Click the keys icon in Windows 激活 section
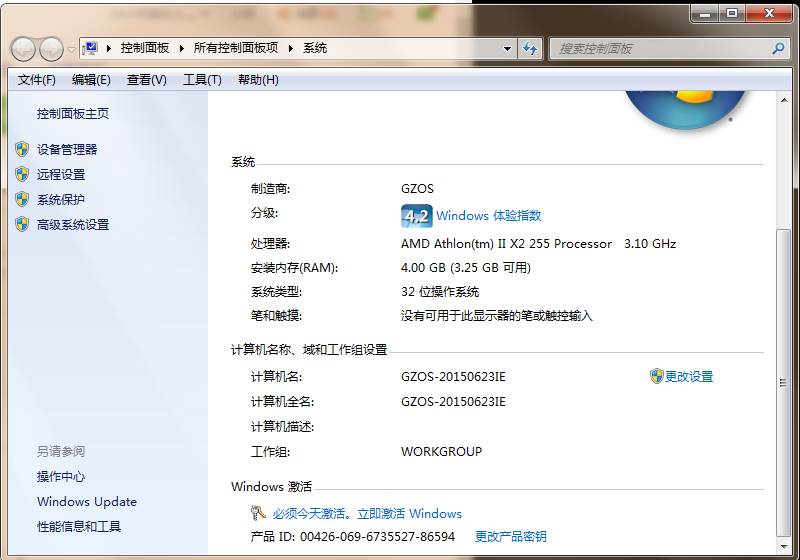 click(258, 513)
